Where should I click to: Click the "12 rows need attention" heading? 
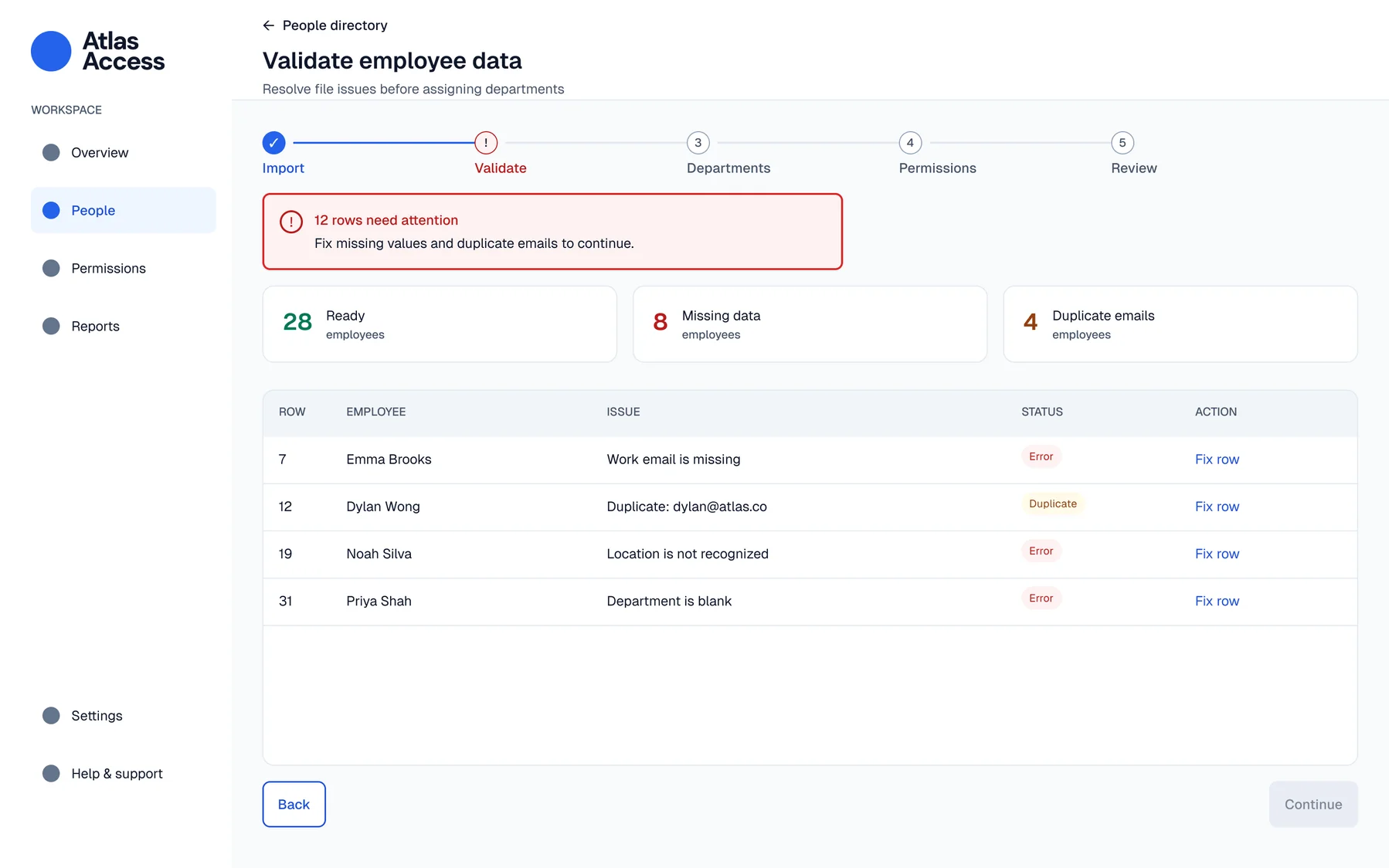(x=386, y=220)
